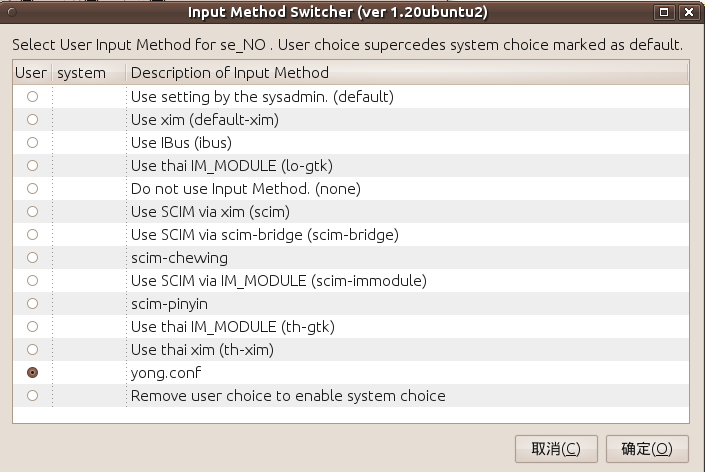The width and height of the screenshot is (705, 472).
Task: Confirm with the 确定(O) button
Action: point(647,449)
